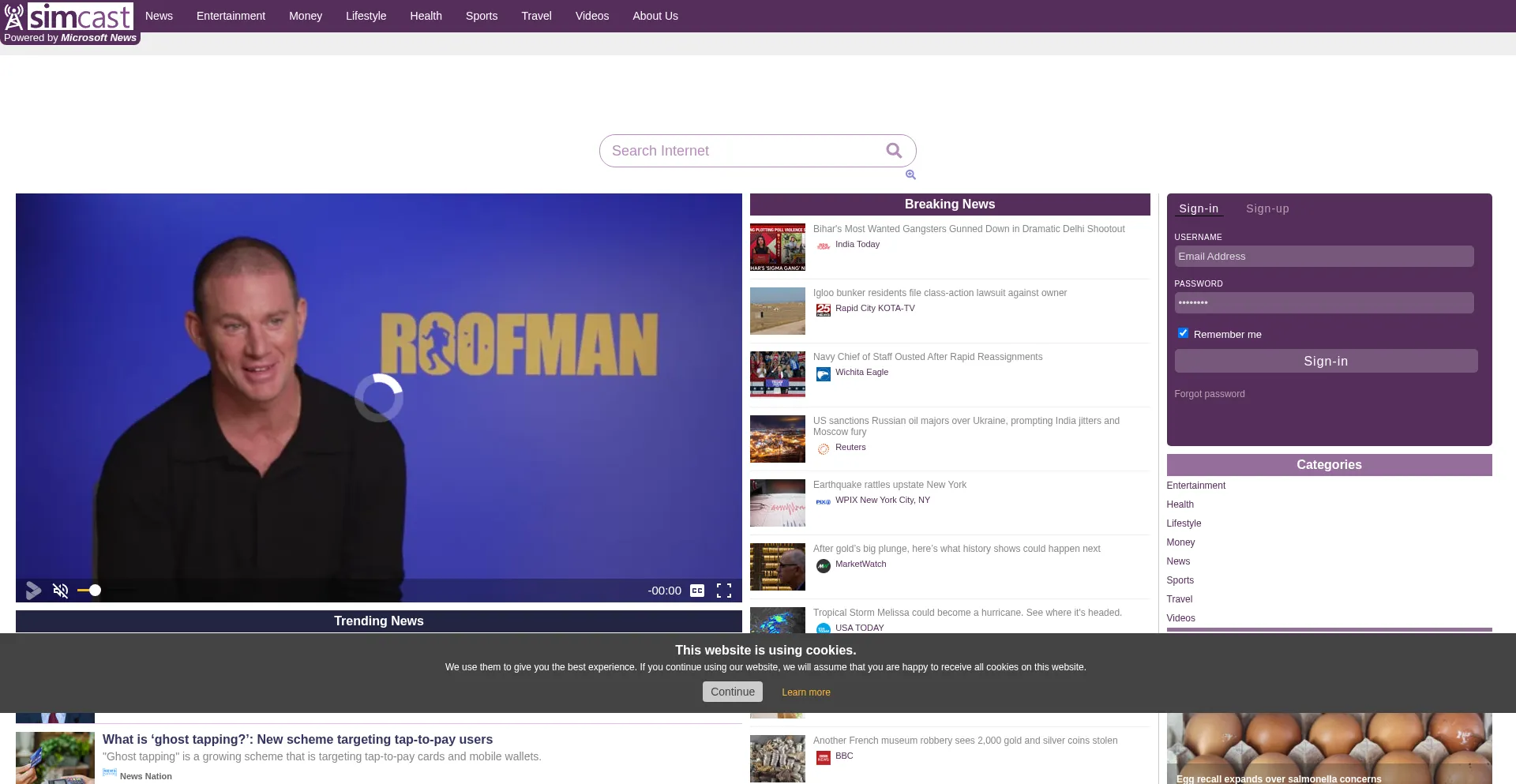
Task: Adjust the video volume slider
Action: coord(95,591)
